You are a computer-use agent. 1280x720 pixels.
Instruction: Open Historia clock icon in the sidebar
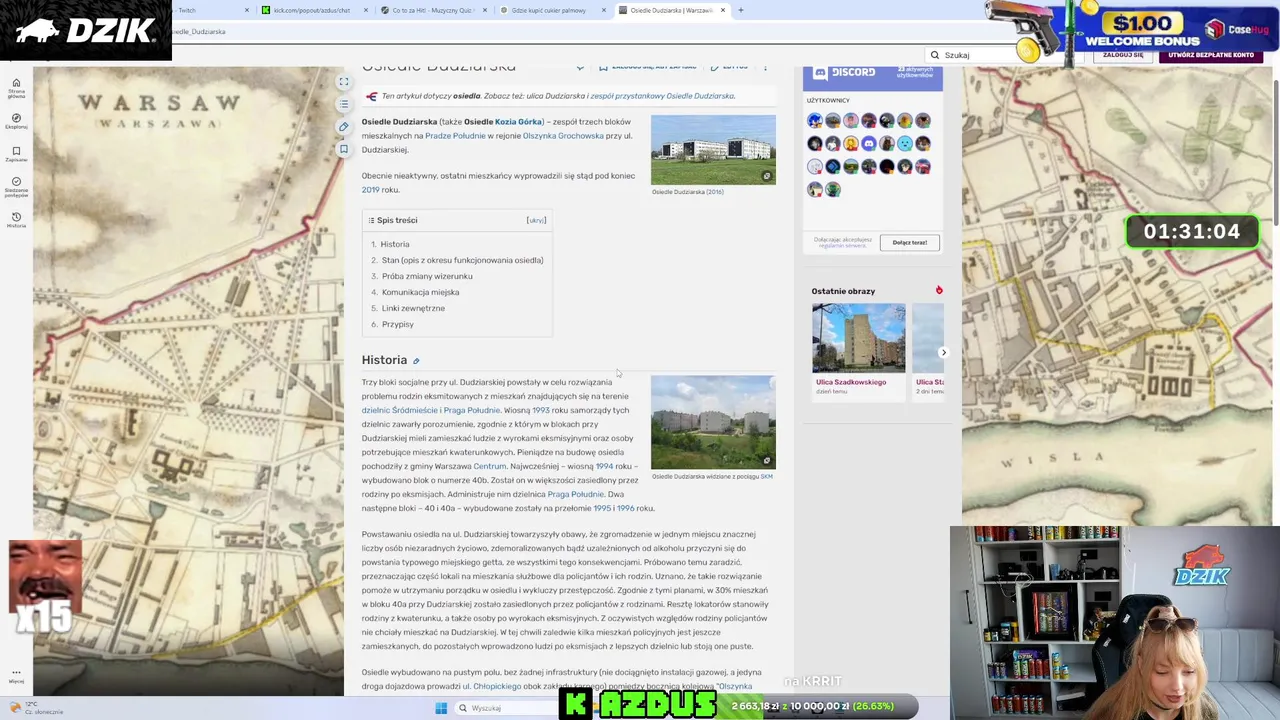click(16, 220)
